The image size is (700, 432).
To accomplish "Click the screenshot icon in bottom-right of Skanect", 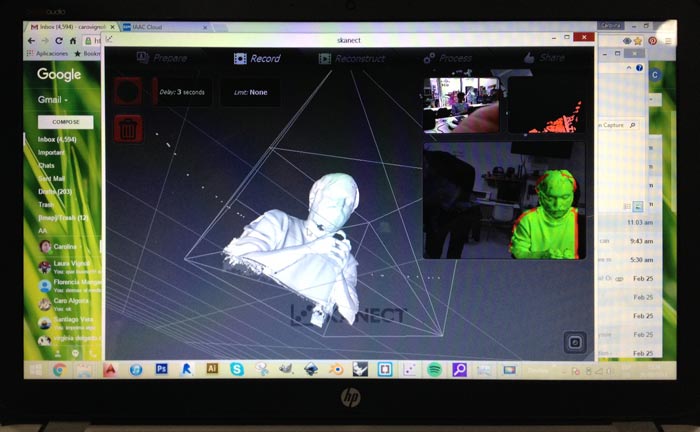I will 575,342.
